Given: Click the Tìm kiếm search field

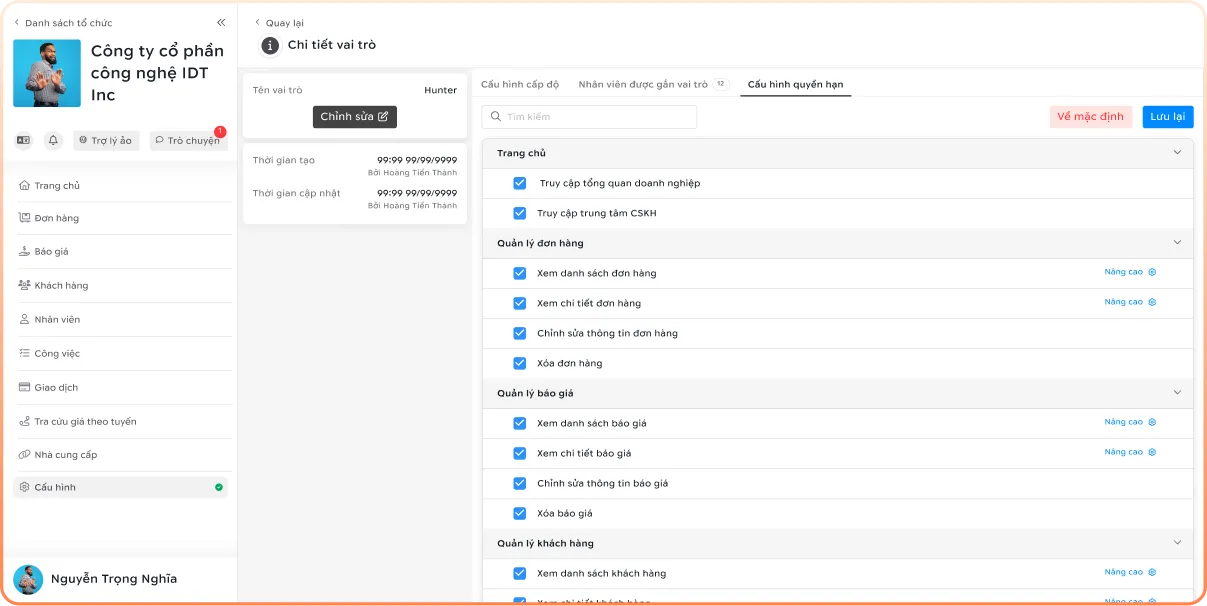Looking at the screenshot, I should click(589, 117).
